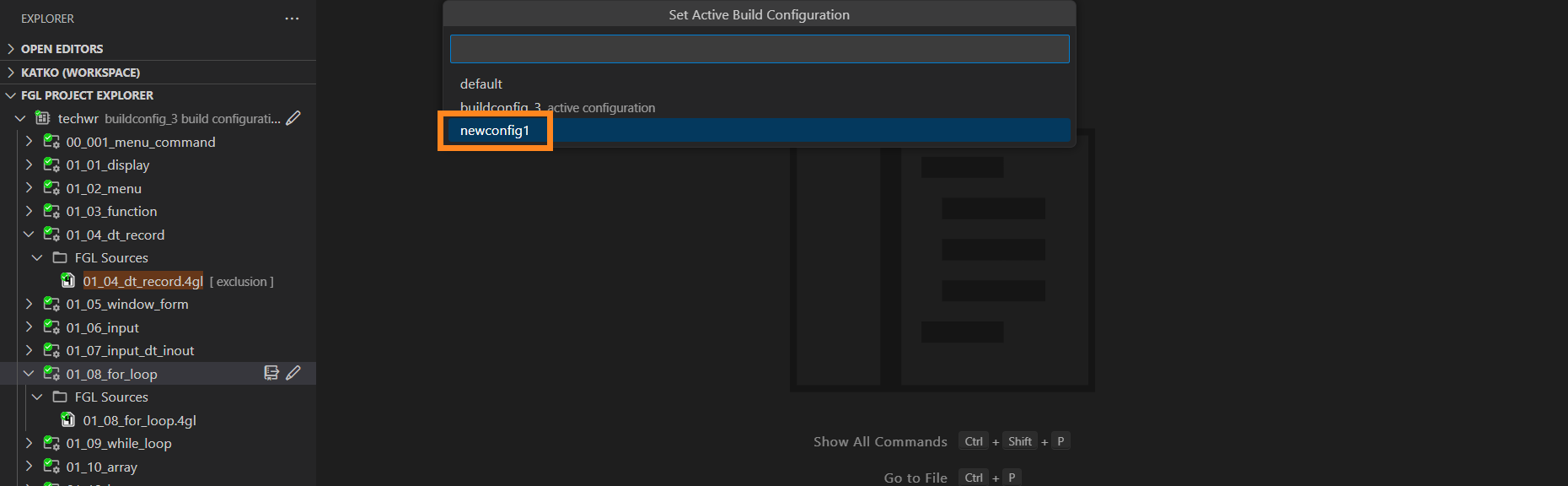Expand the 01_05_window_form node

29,304
